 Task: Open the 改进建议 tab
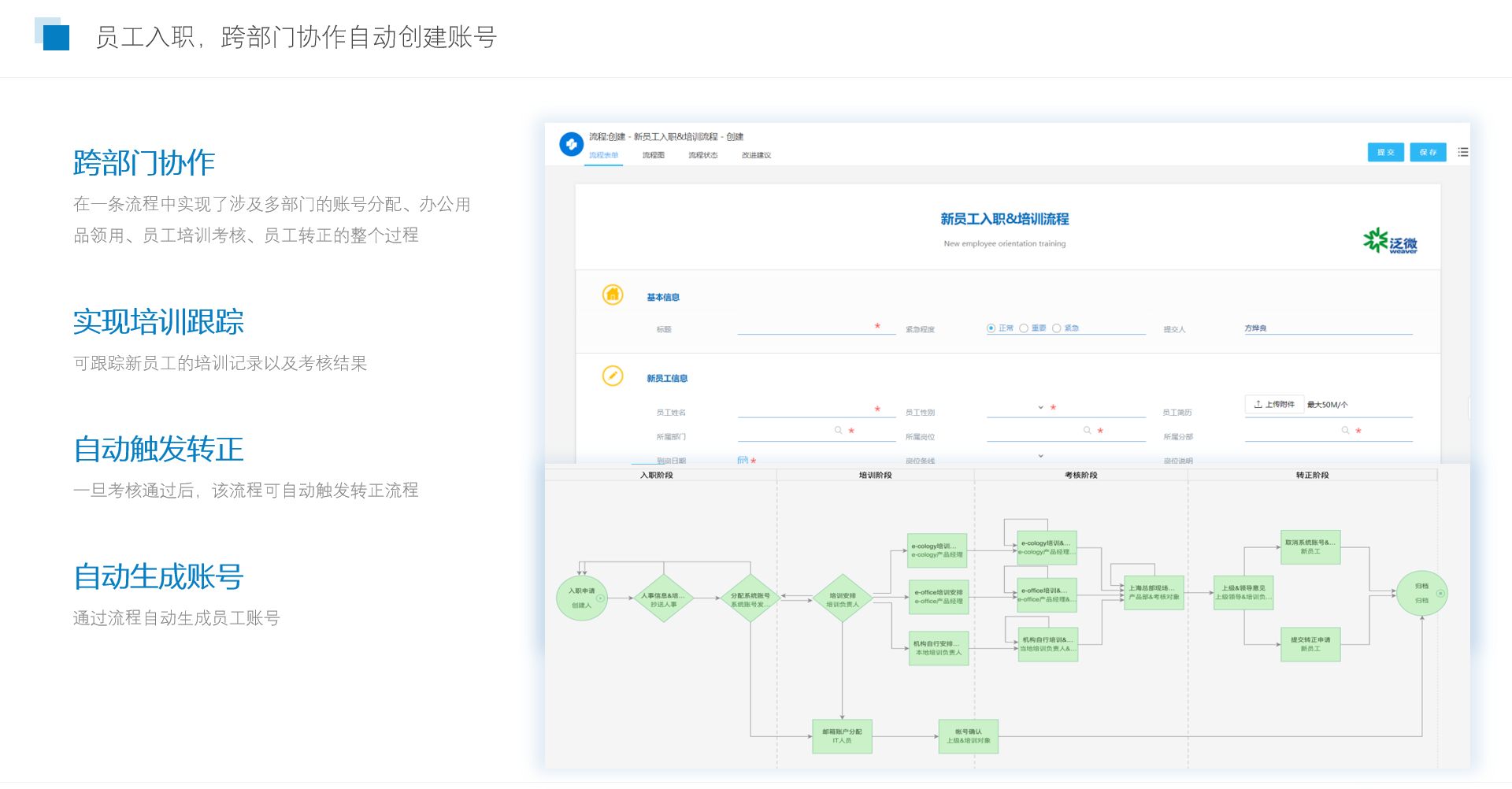click(x=756, y=155)
